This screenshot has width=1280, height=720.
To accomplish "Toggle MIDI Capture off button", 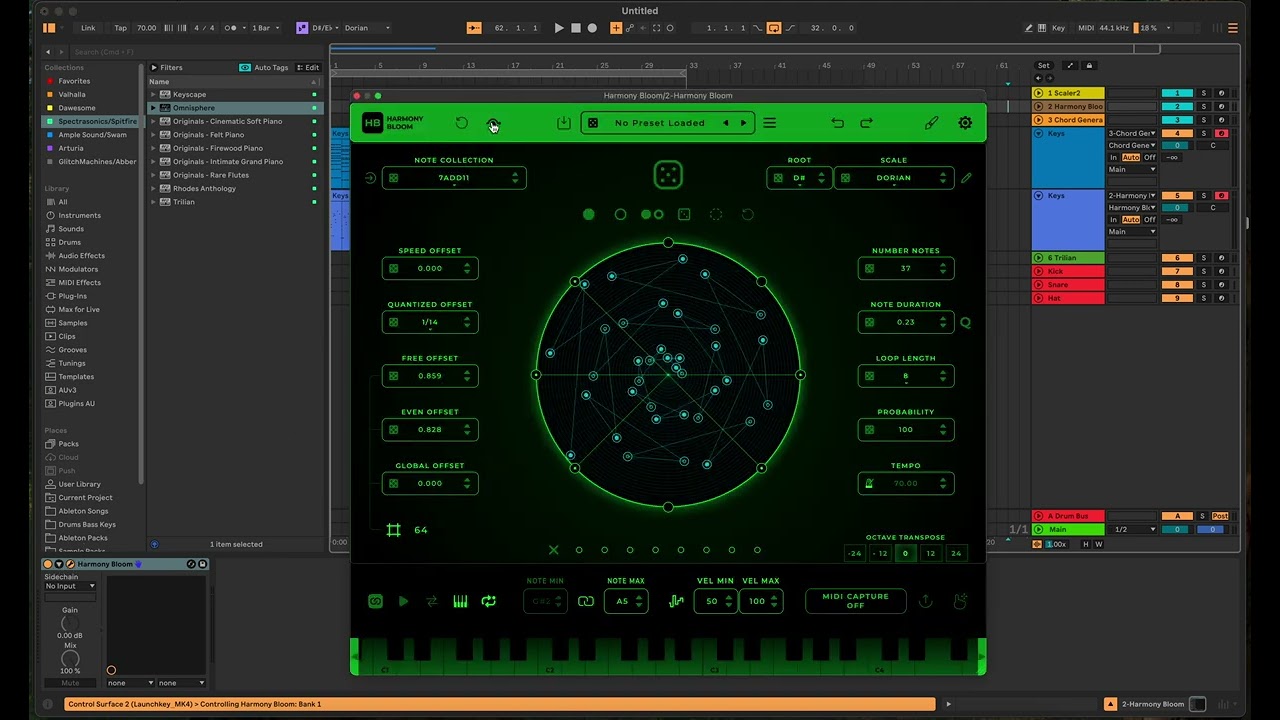I will pos(855,601).
